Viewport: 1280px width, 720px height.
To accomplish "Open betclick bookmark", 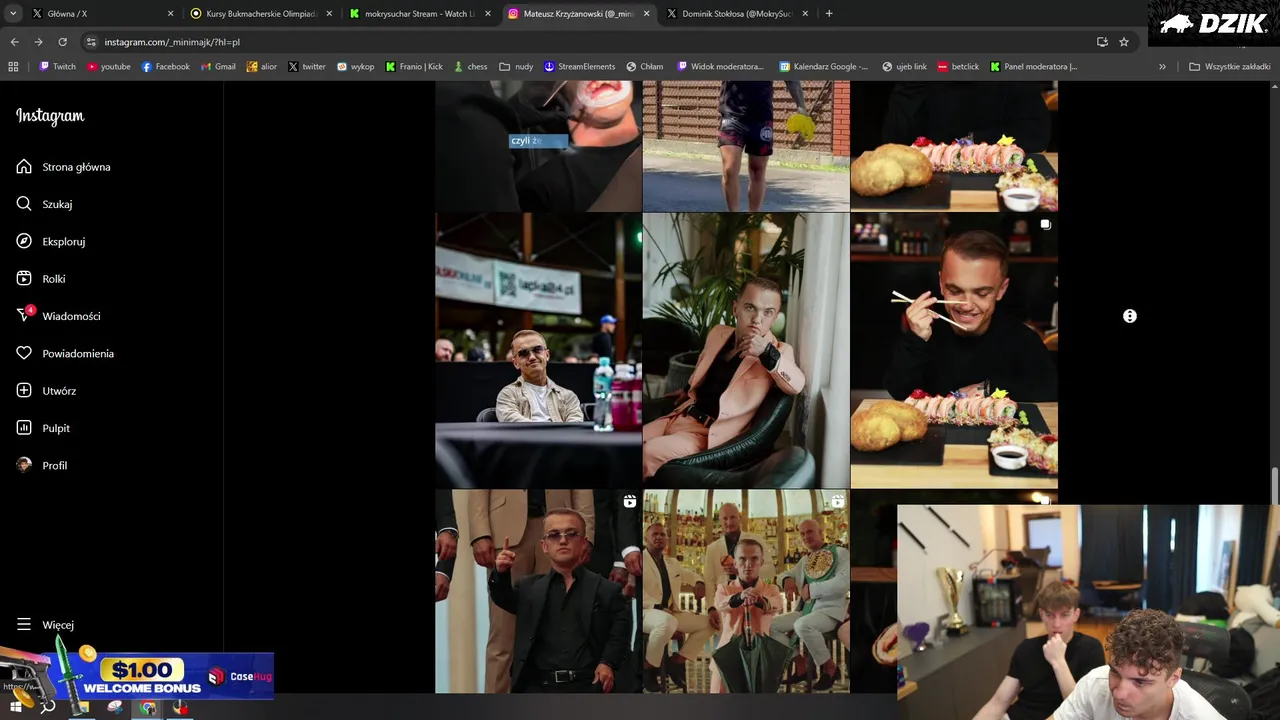I will click(958, 67).
